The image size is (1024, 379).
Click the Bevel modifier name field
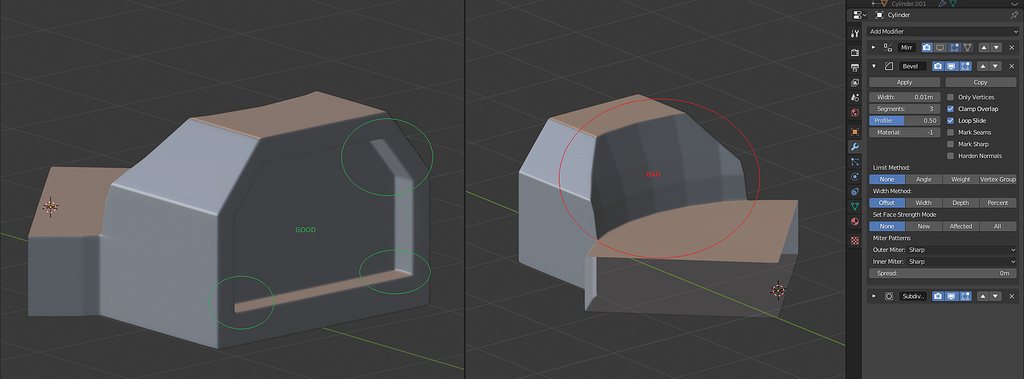pyautogui.click(x=913, y=67)
